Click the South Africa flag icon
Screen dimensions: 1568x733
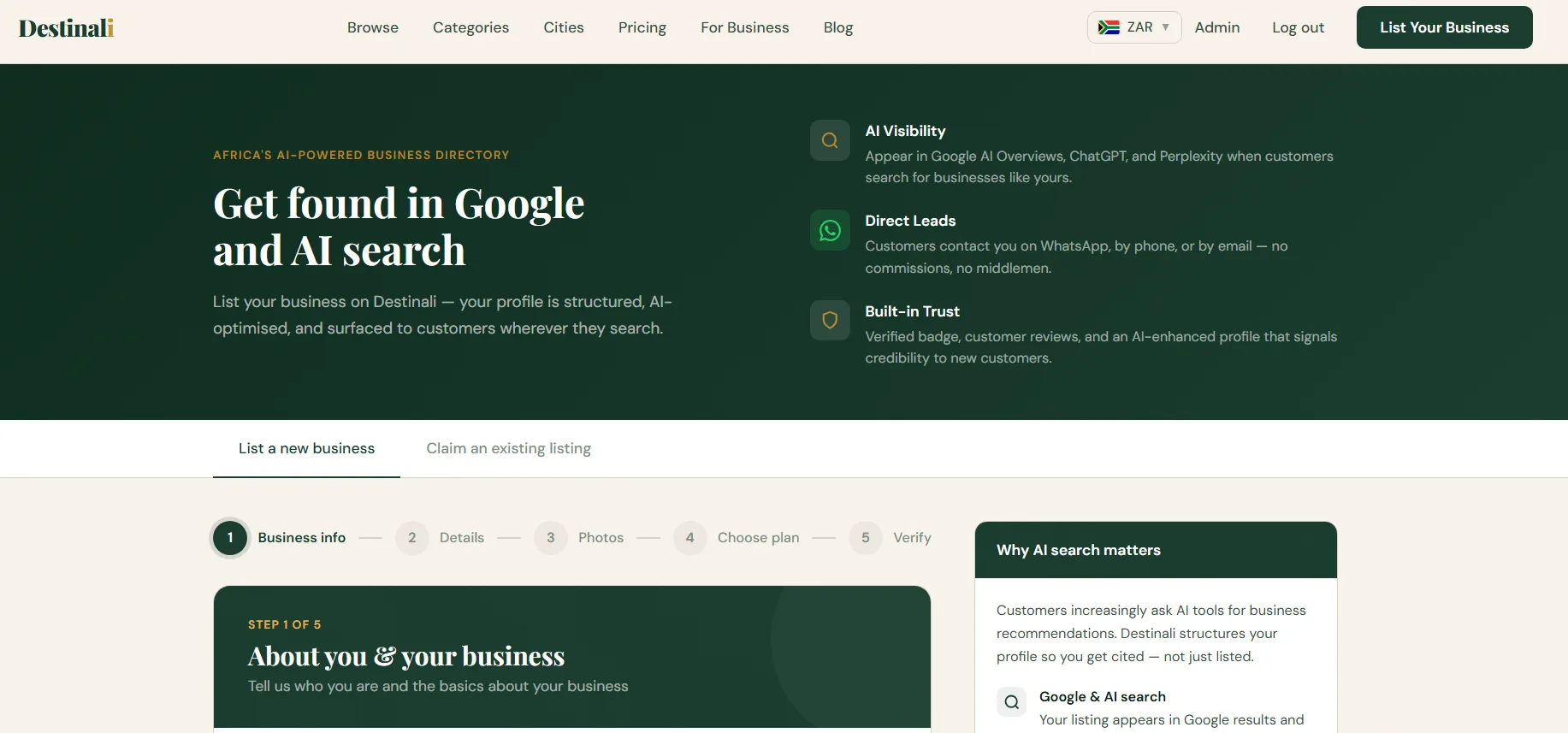coord(1109,27)
